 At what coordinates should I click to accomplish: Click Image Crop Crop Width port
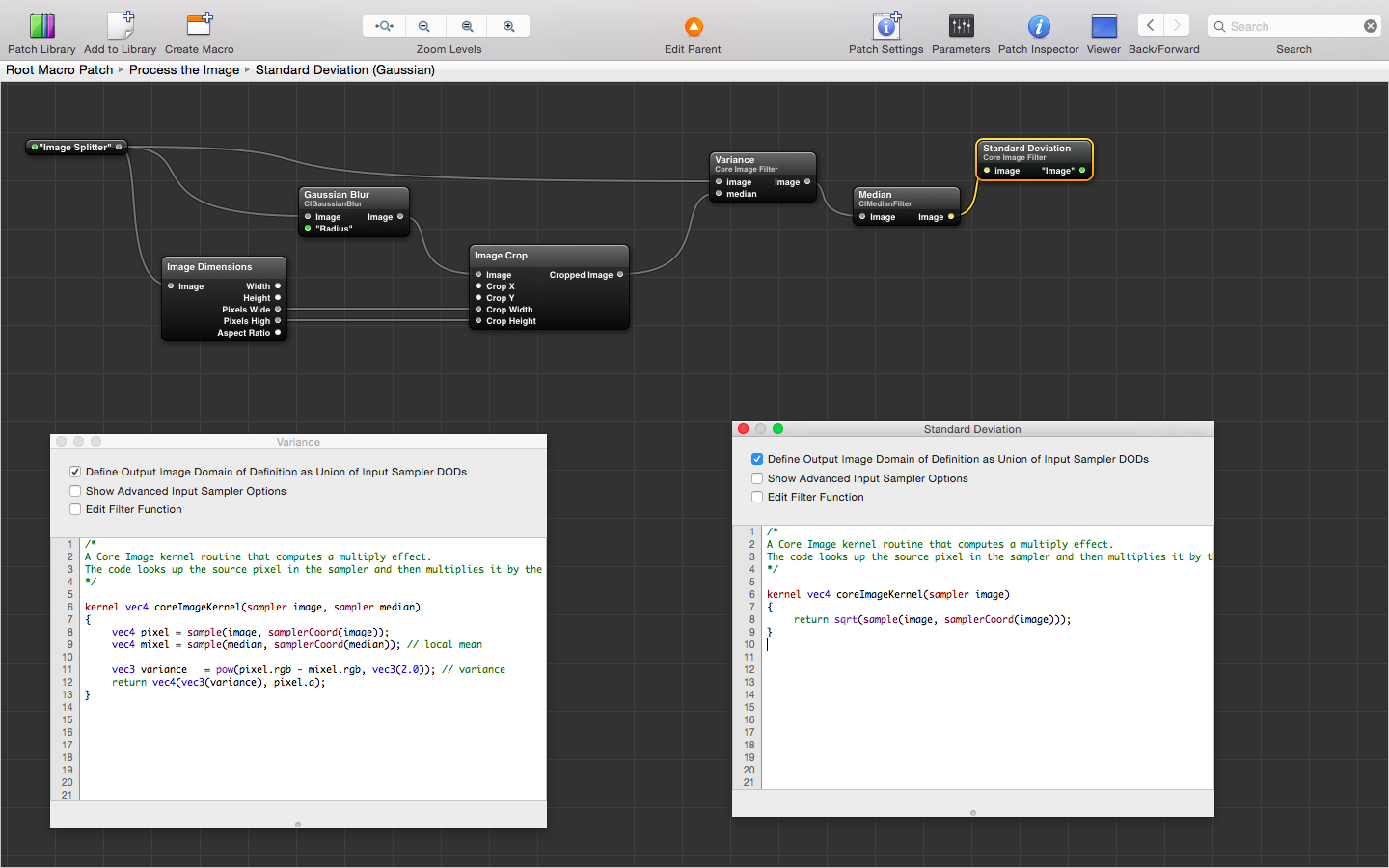click(478, 310)
